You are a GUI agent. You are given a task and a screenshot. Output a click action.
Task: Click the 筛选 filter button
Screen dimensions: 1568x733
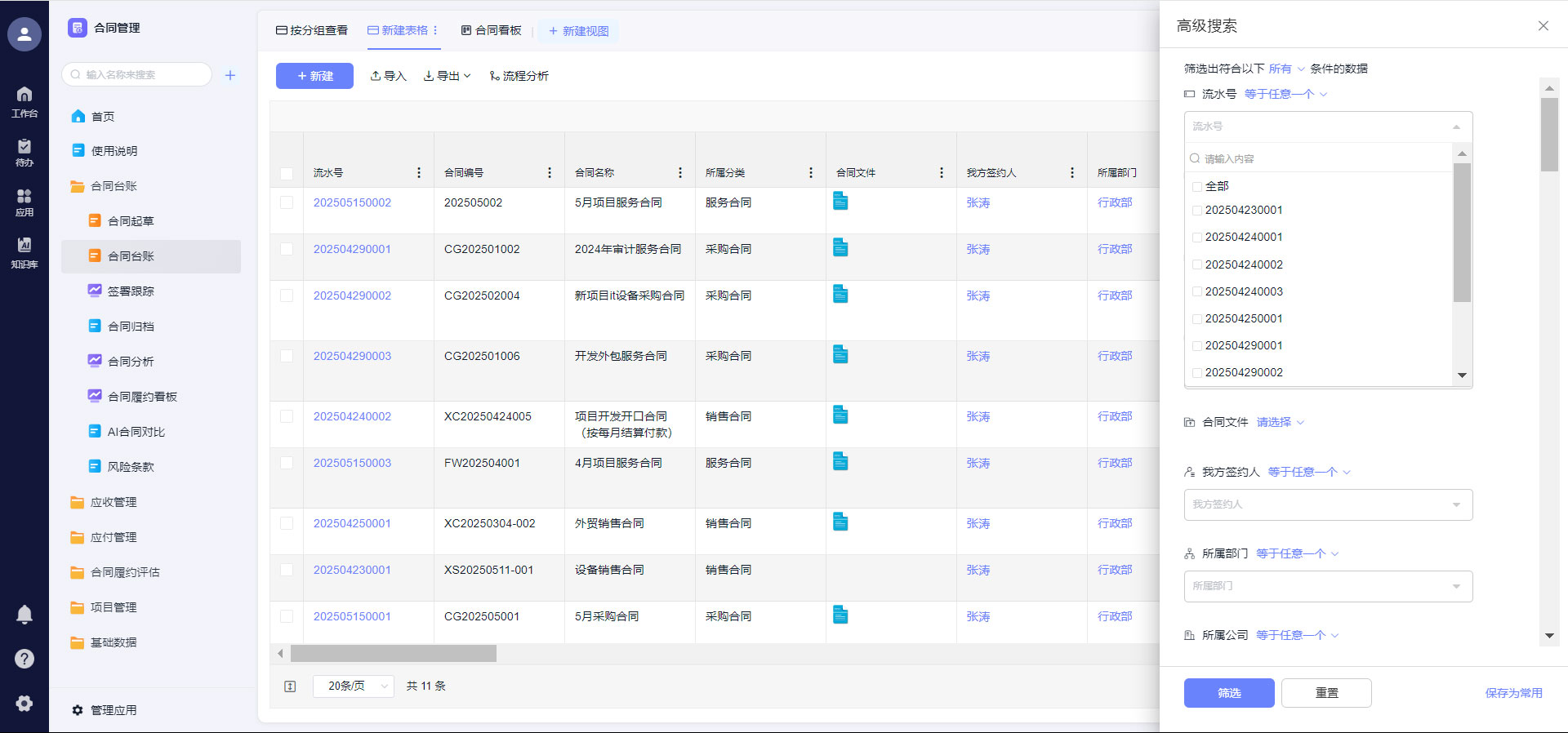tap(1228, 693)
